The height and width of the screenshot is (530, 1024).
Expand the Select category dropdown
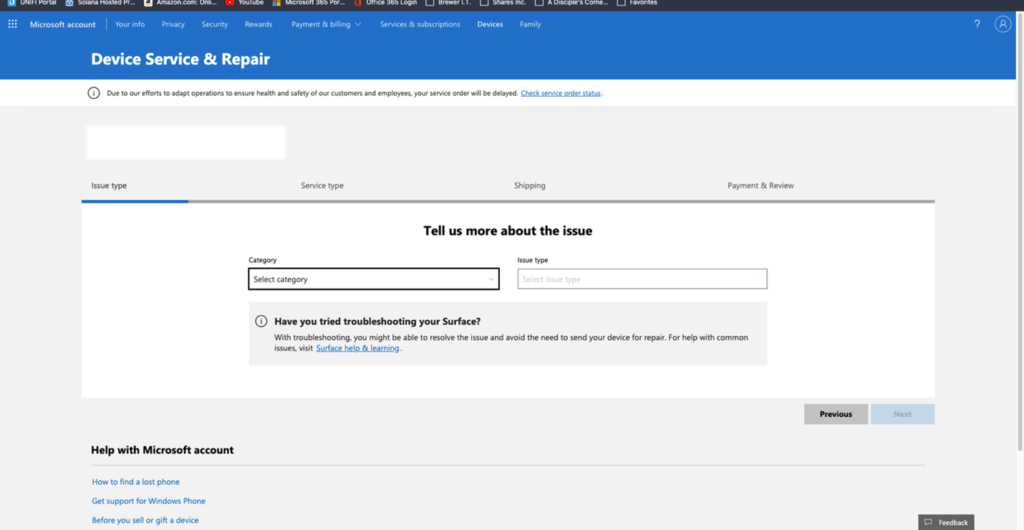[x=374, y=279]
